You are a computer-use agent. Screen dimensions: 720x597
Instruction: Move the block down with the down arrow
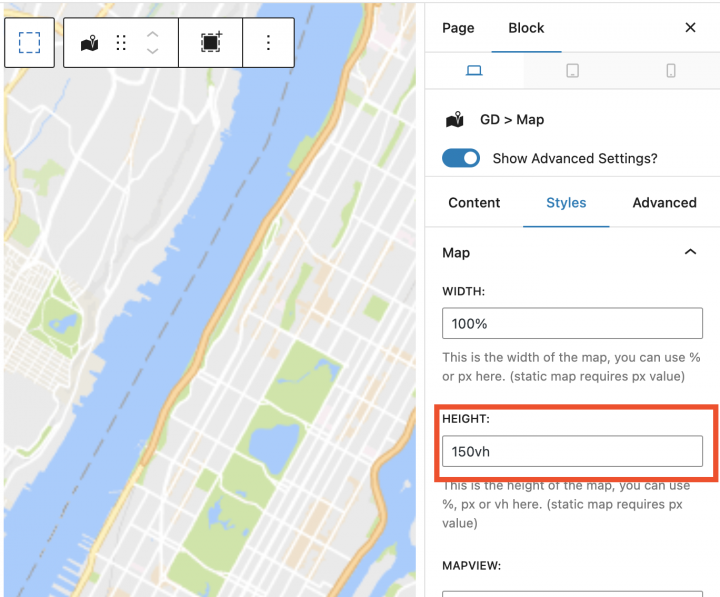coord(152,51)
